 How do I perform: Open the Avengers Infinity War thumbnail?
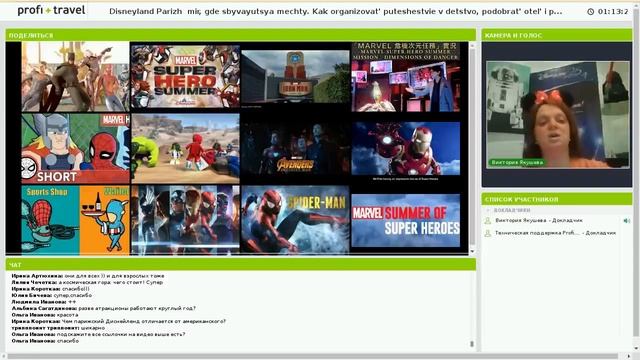295,149
